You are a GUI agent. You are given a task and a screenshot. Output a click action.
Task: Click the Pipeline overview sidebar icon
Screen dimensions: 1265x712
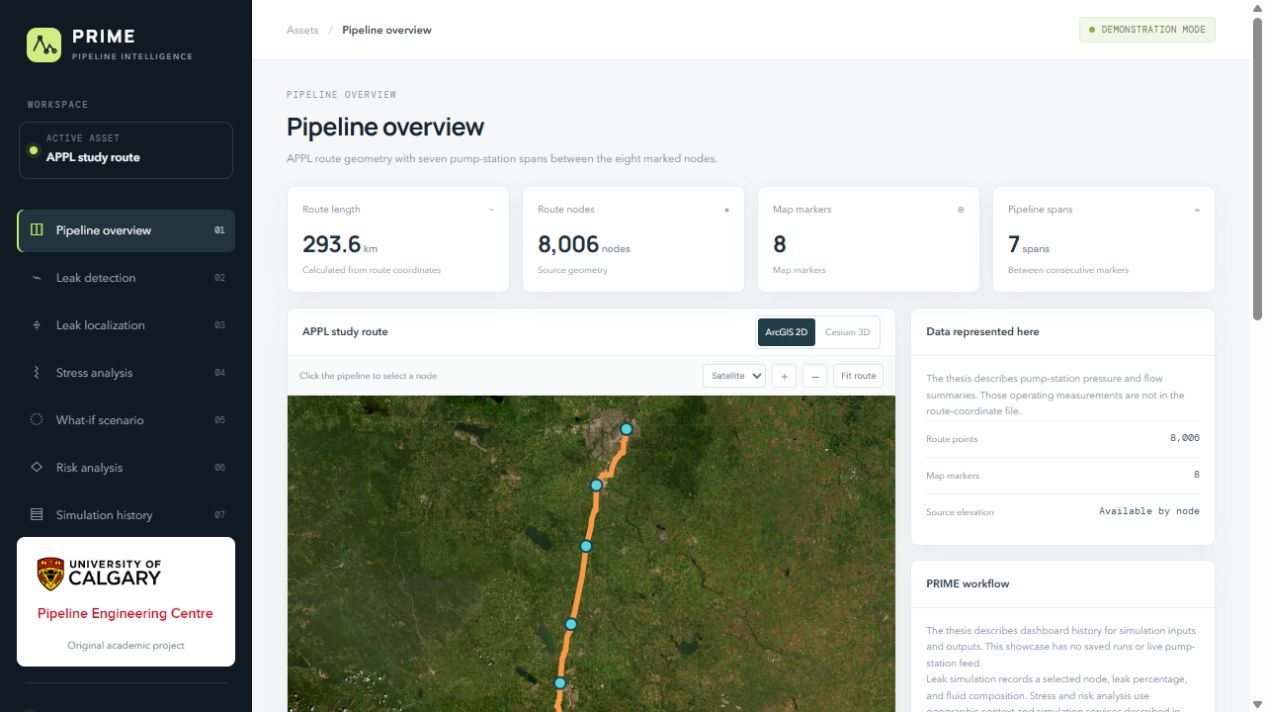pos(37,230)
